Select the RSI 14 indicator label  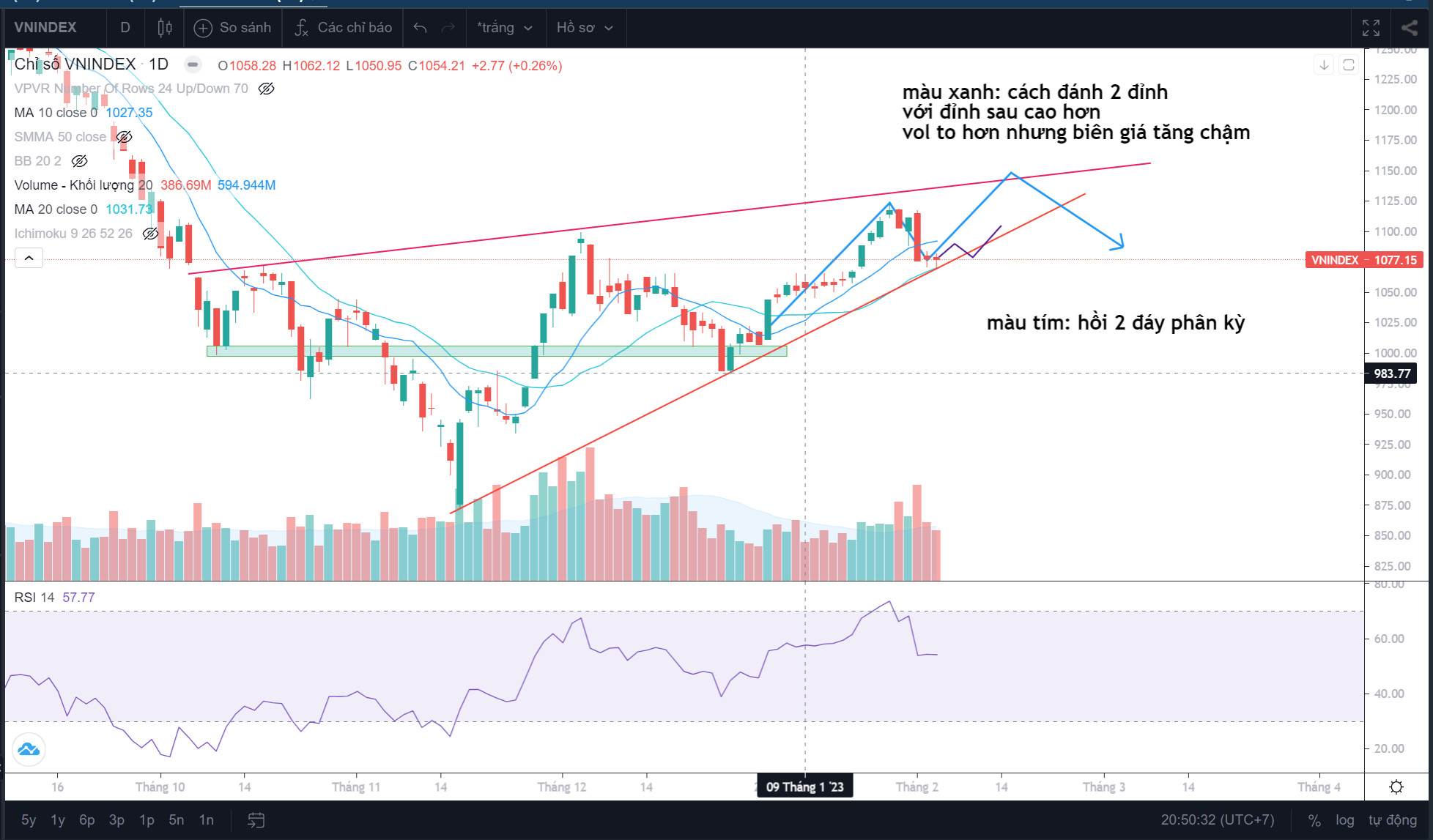pyautogui.click(x=34, y=598)
